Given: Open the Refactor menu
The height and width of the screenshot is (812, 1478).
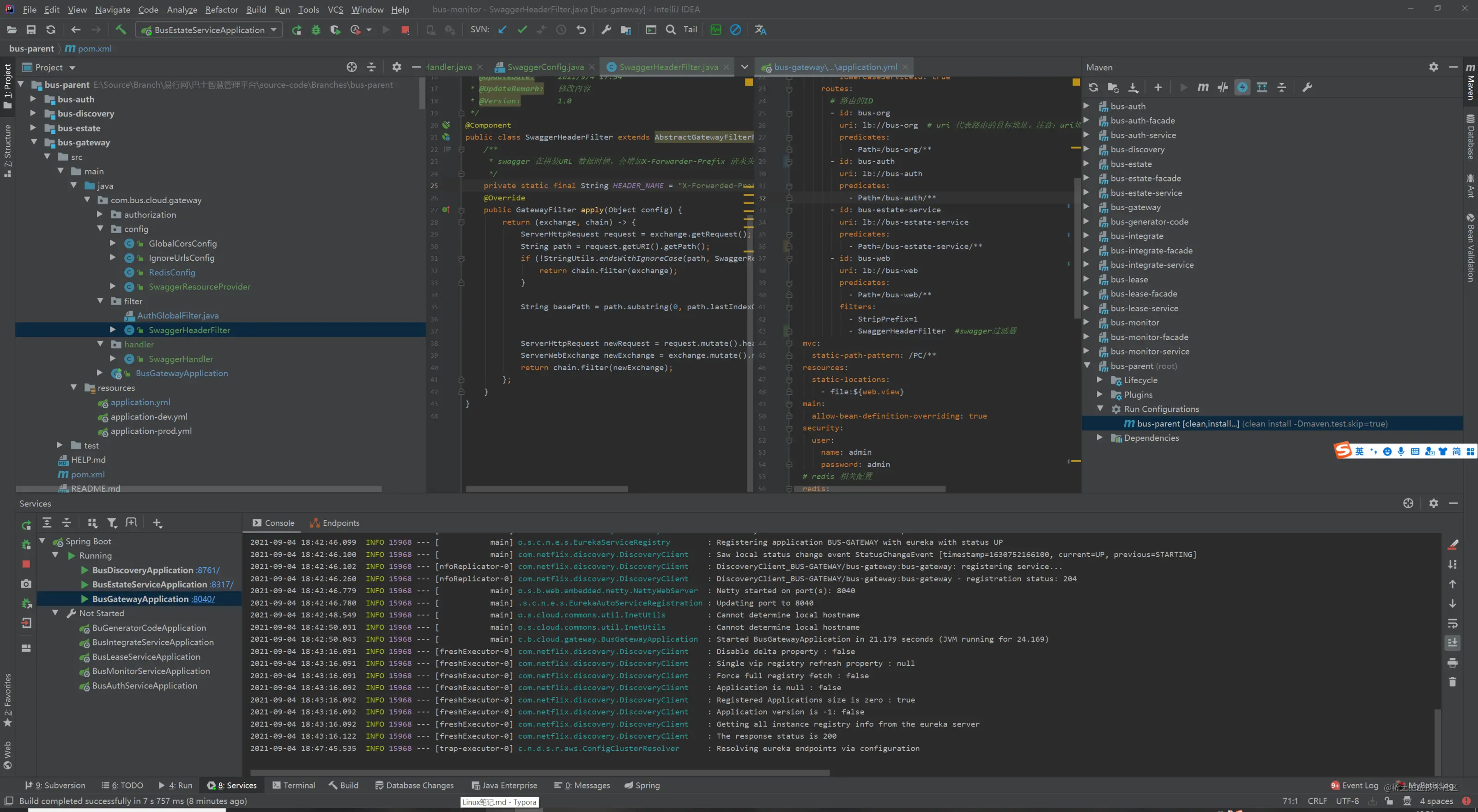Looking at the screenshot, I should [222, 10].
